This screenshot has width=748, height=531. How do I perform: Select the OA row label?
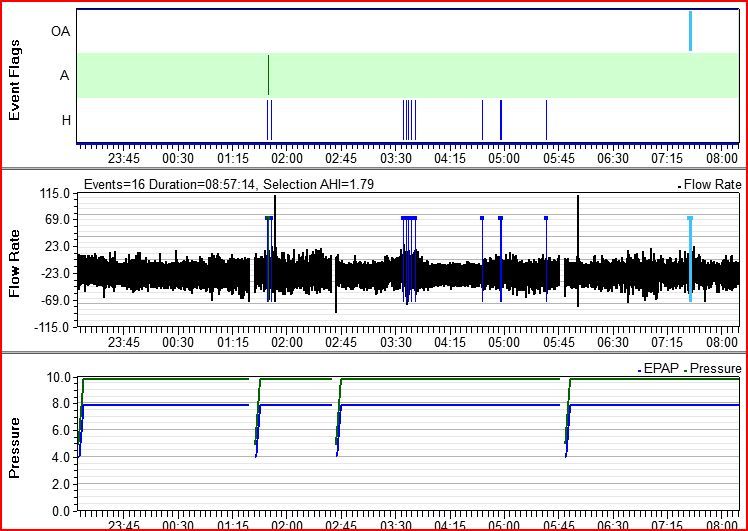(x=60, y=31)
